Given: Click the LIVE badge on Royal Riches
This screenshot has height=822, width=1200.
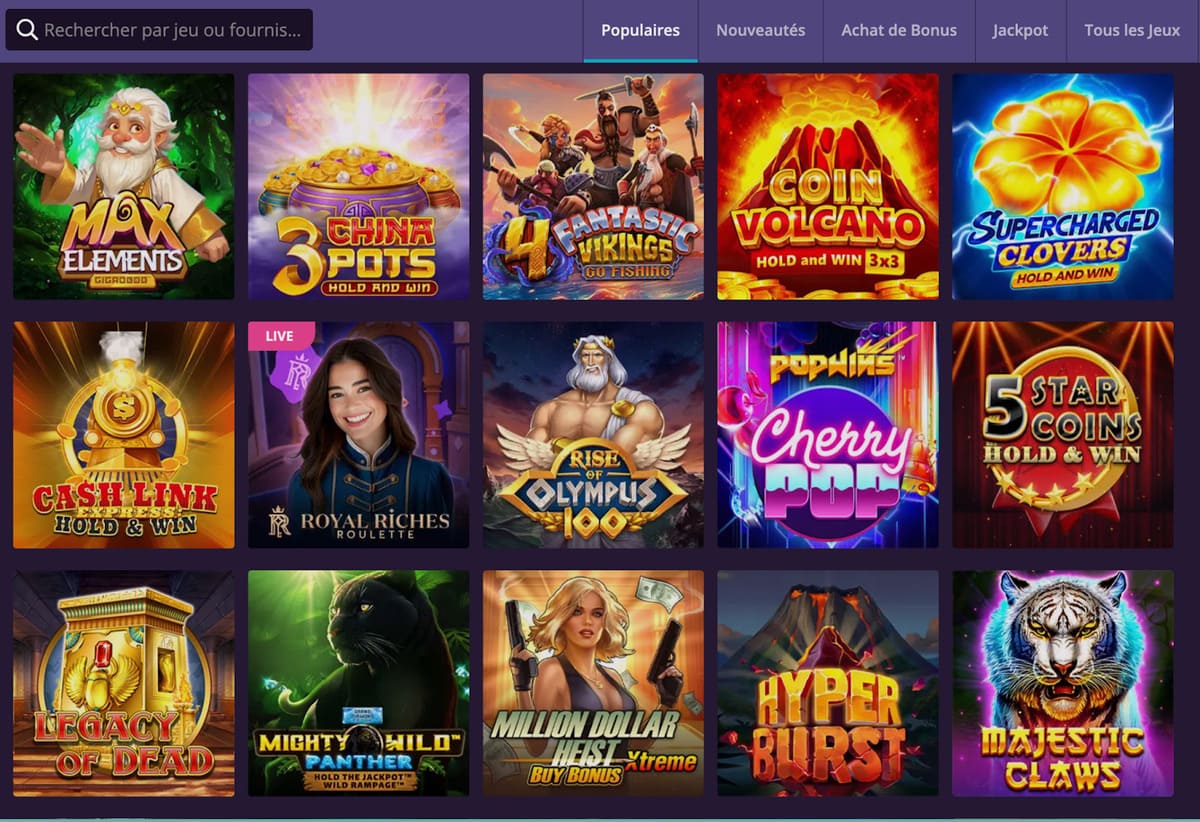Looking at the screenshot, I should (280, 336).
